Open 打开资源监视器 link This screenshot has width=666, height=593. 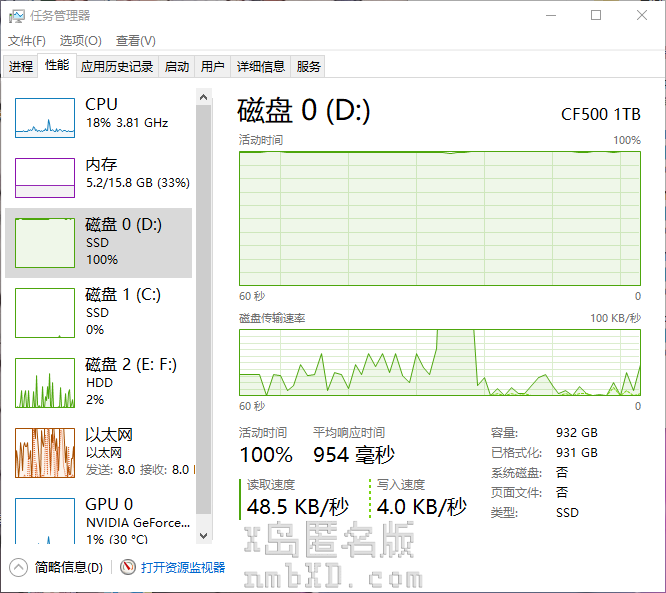[183, 567]
